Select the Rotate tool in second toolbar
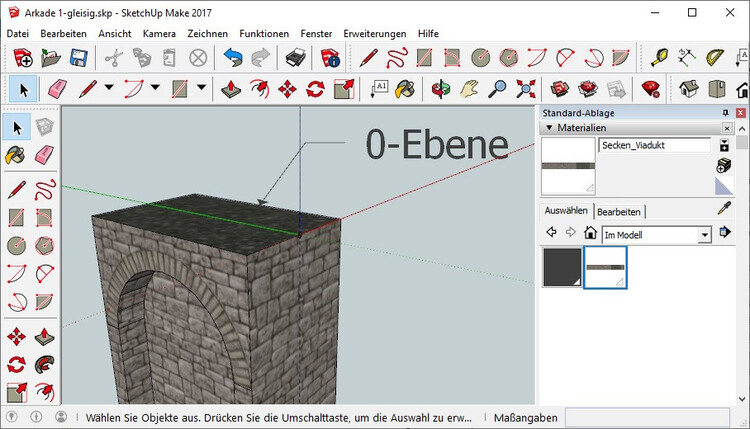Viewport: 750px width, 429px height. 315,89
